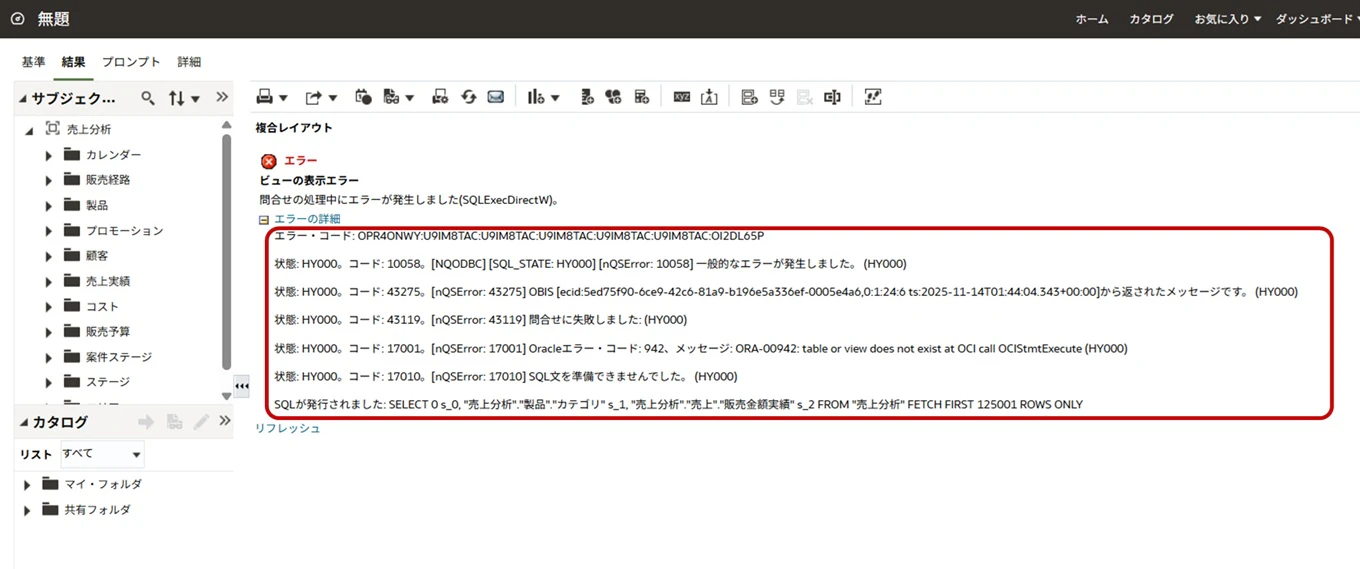Click the create compound layout icon
Screen dimensions: 1360x569
[749, 97]
